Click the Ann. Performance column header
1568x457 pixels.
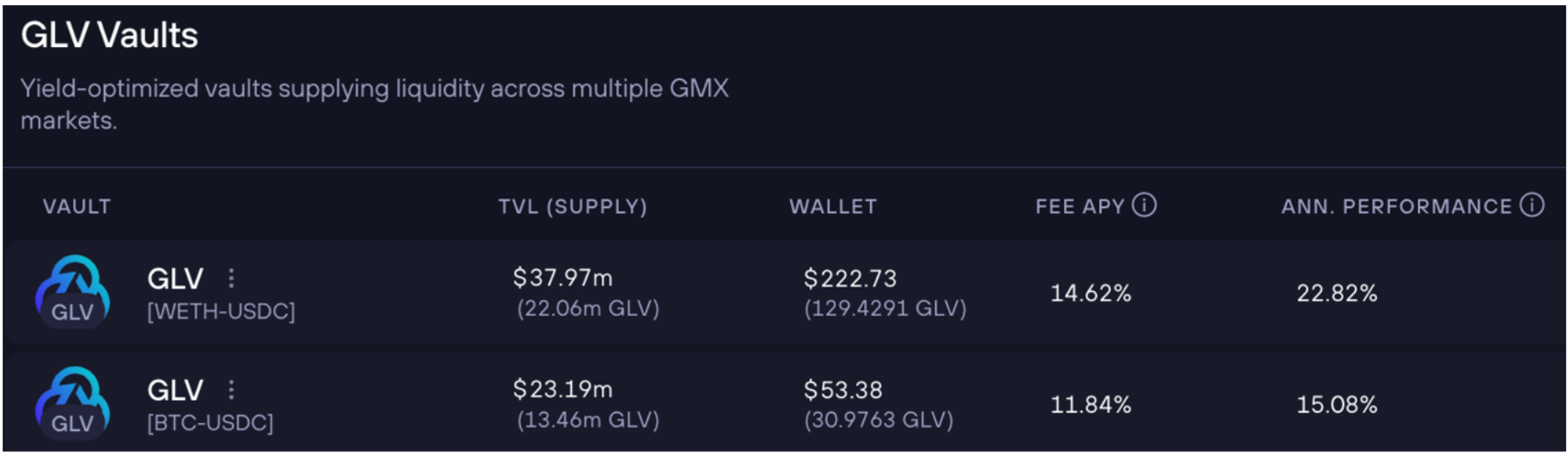coord(1396,207)
